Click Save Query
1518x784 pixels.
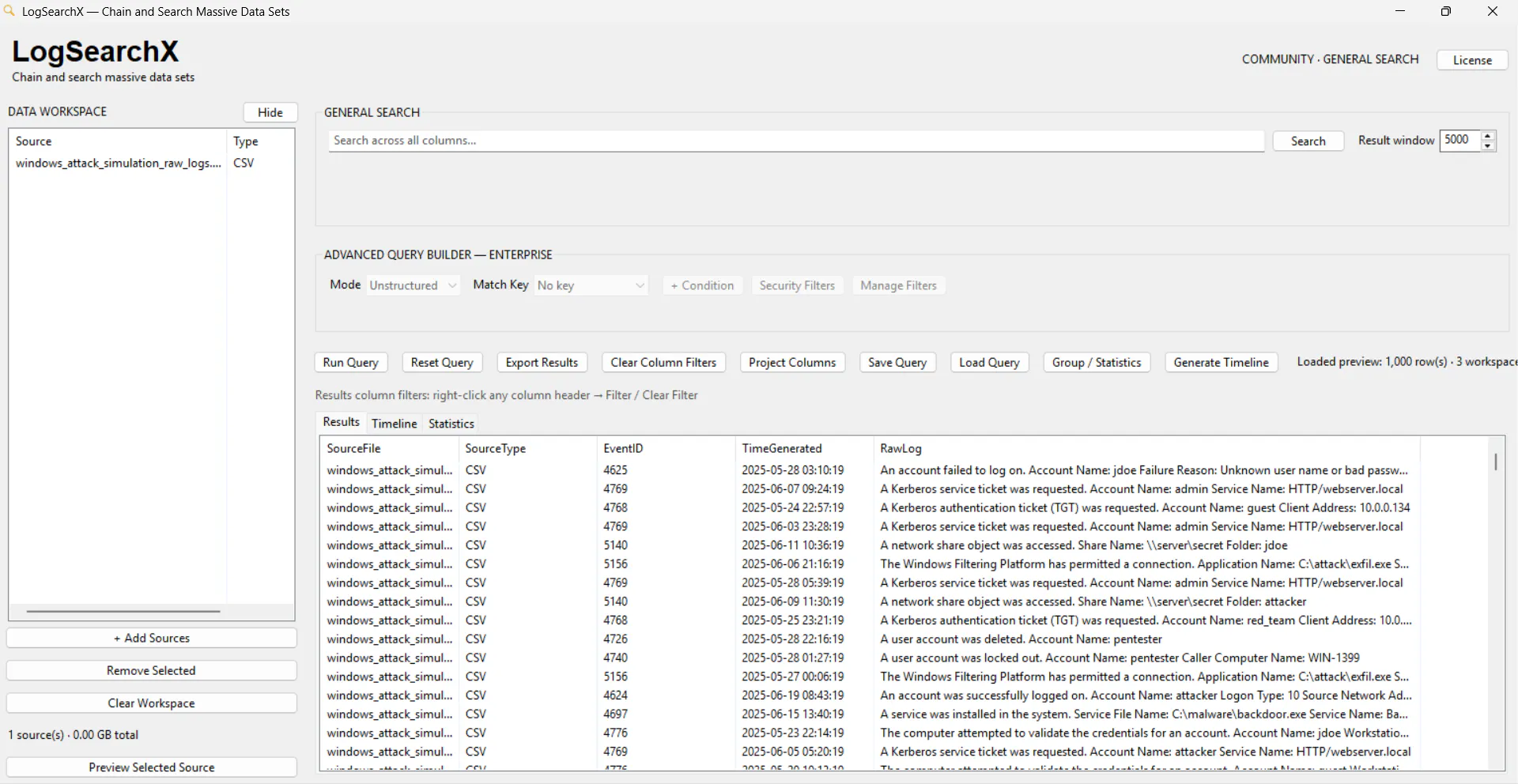897,362
